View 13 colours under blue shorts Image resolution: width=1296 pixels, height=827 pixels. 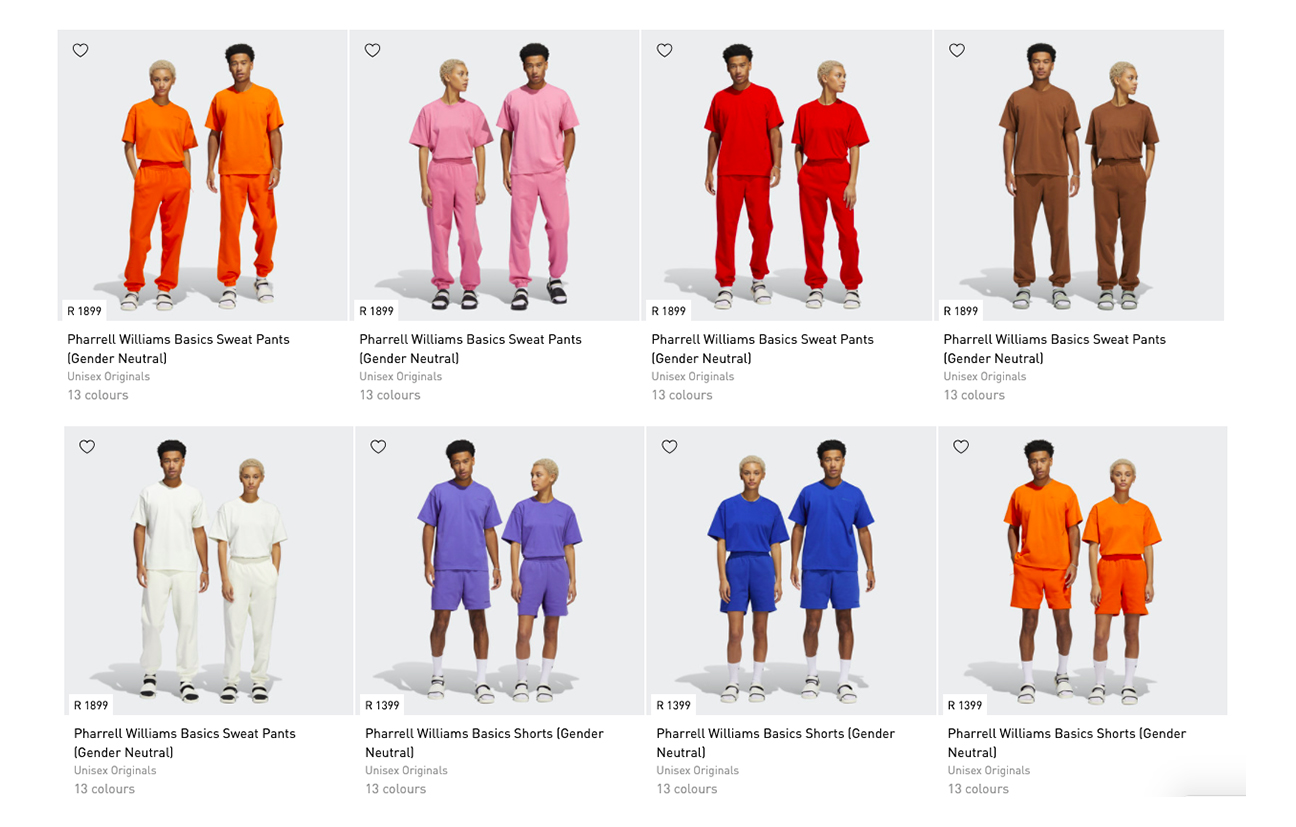[x=687, y=789]
